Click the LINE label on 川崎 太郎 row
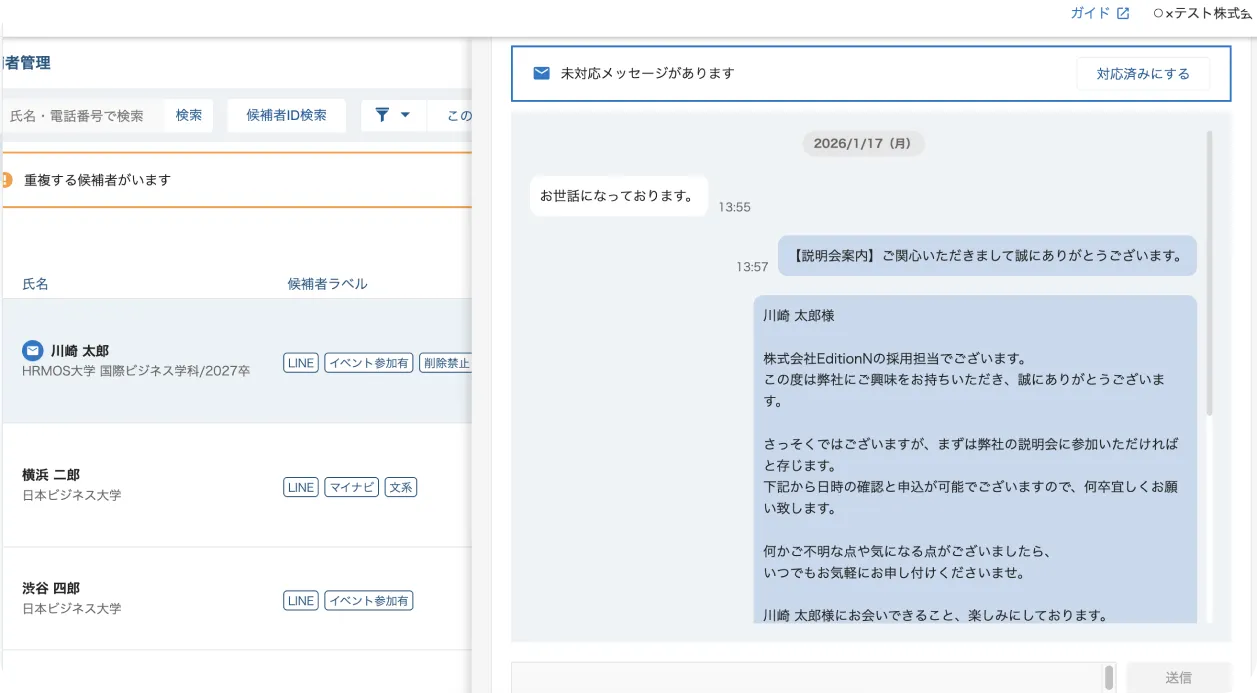 pos(301,363)
